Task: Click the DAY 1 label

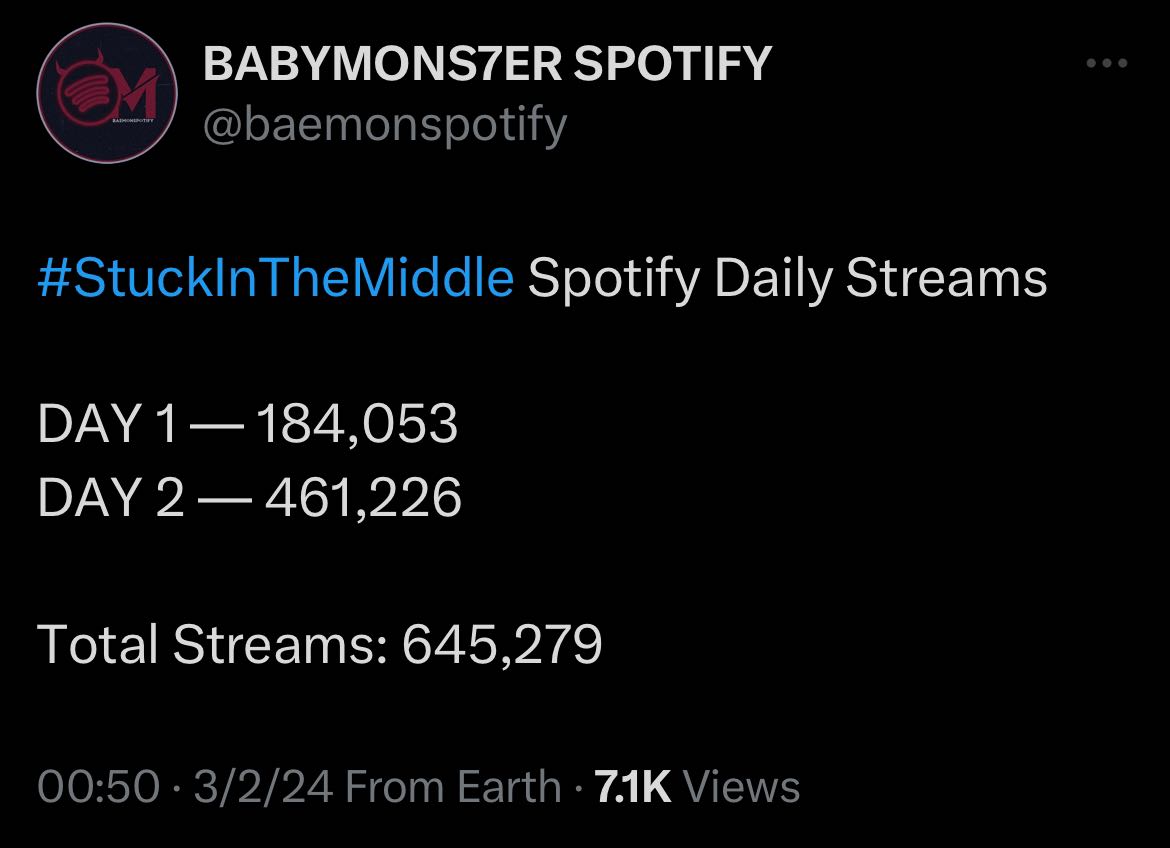Action: 107,423
